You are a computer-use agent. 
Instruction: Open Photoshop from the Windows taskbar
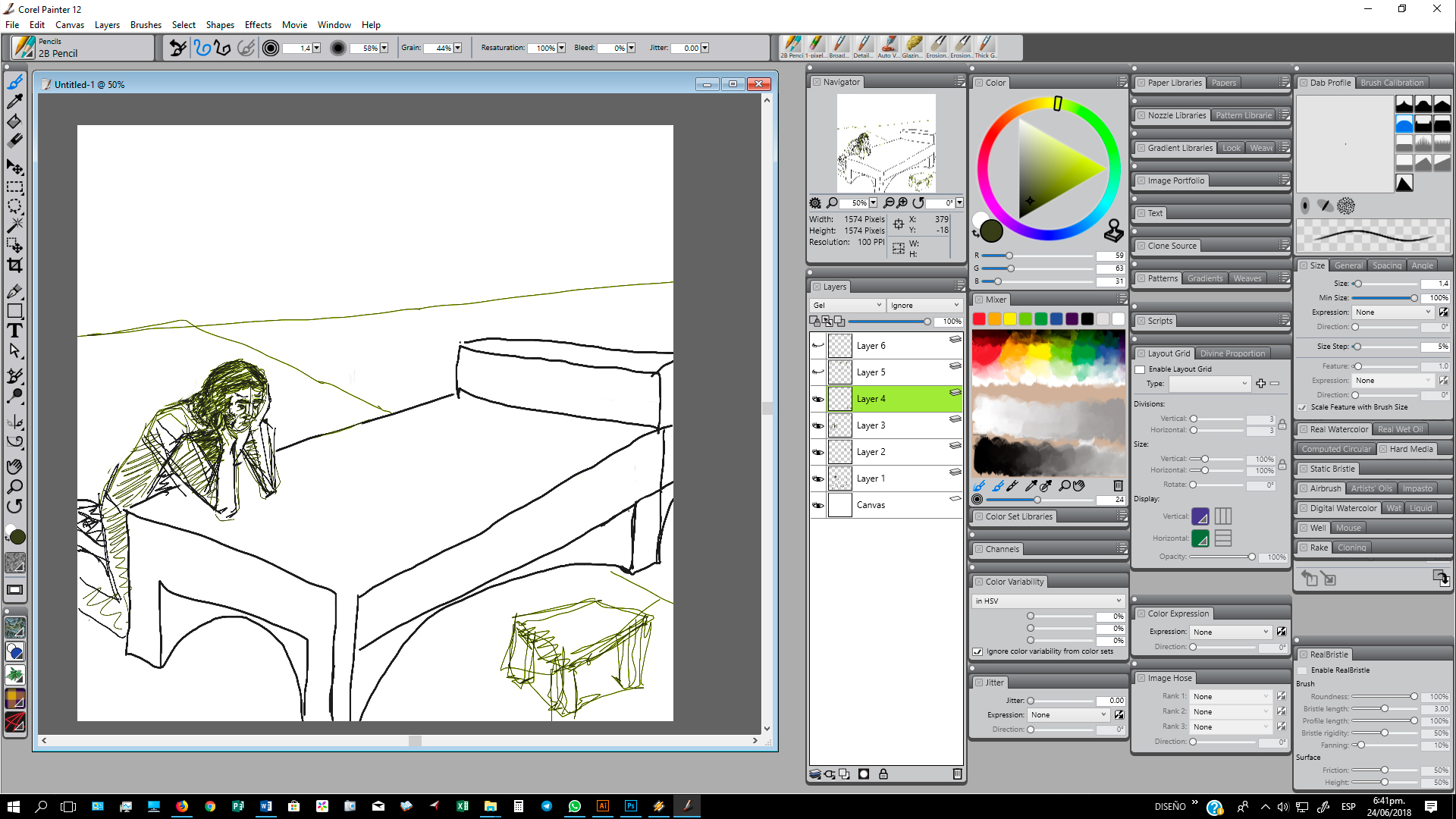[x=630, y=806]
